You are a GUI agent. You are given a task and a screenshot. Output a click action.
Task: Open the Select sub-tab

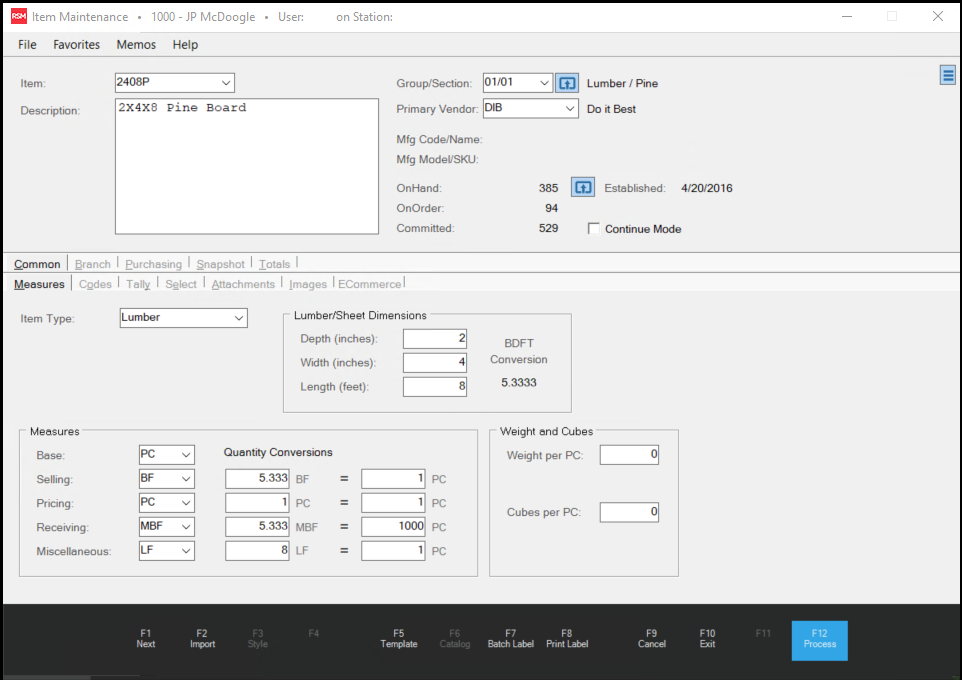pyautogui.click(x=181, y=284)
